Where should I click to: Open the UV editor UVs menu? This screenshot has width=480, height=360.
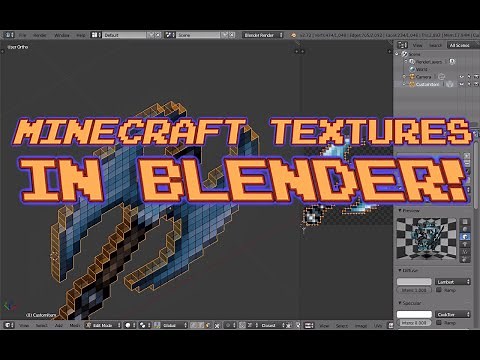tap(378, 325)
